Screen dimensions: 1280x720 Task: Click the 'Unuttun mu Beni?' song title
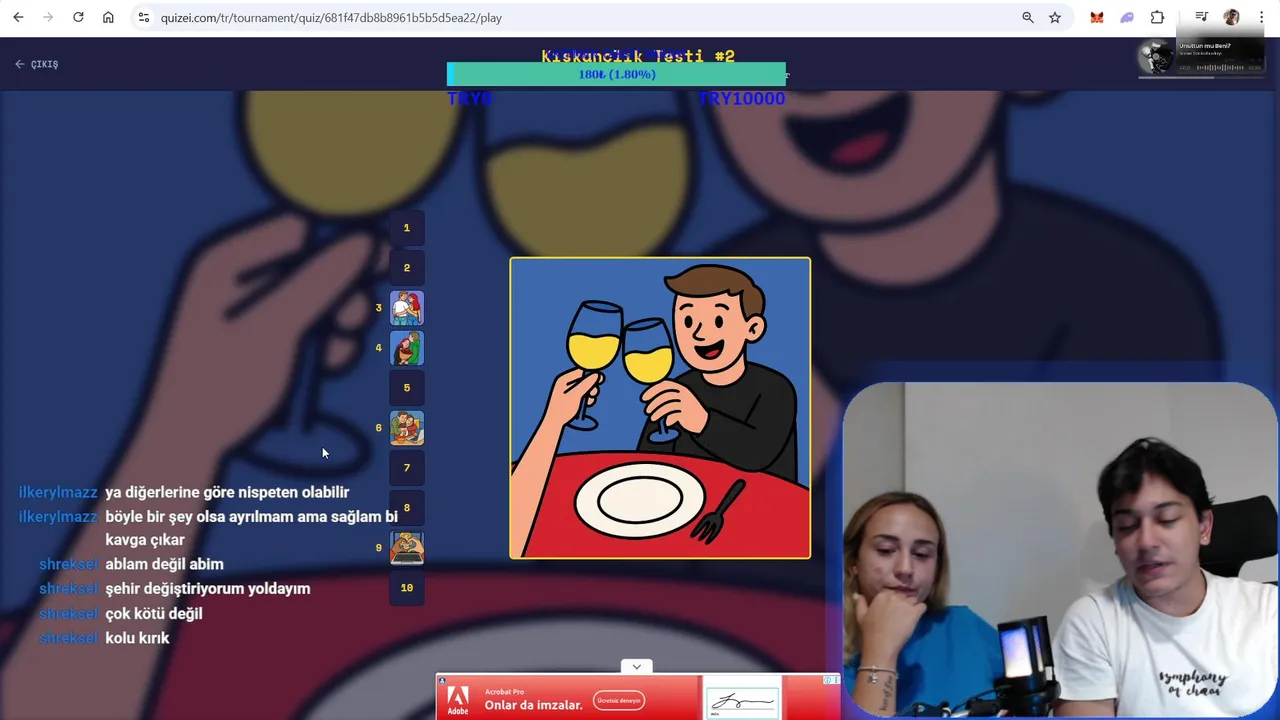[x=1205, y=46]
